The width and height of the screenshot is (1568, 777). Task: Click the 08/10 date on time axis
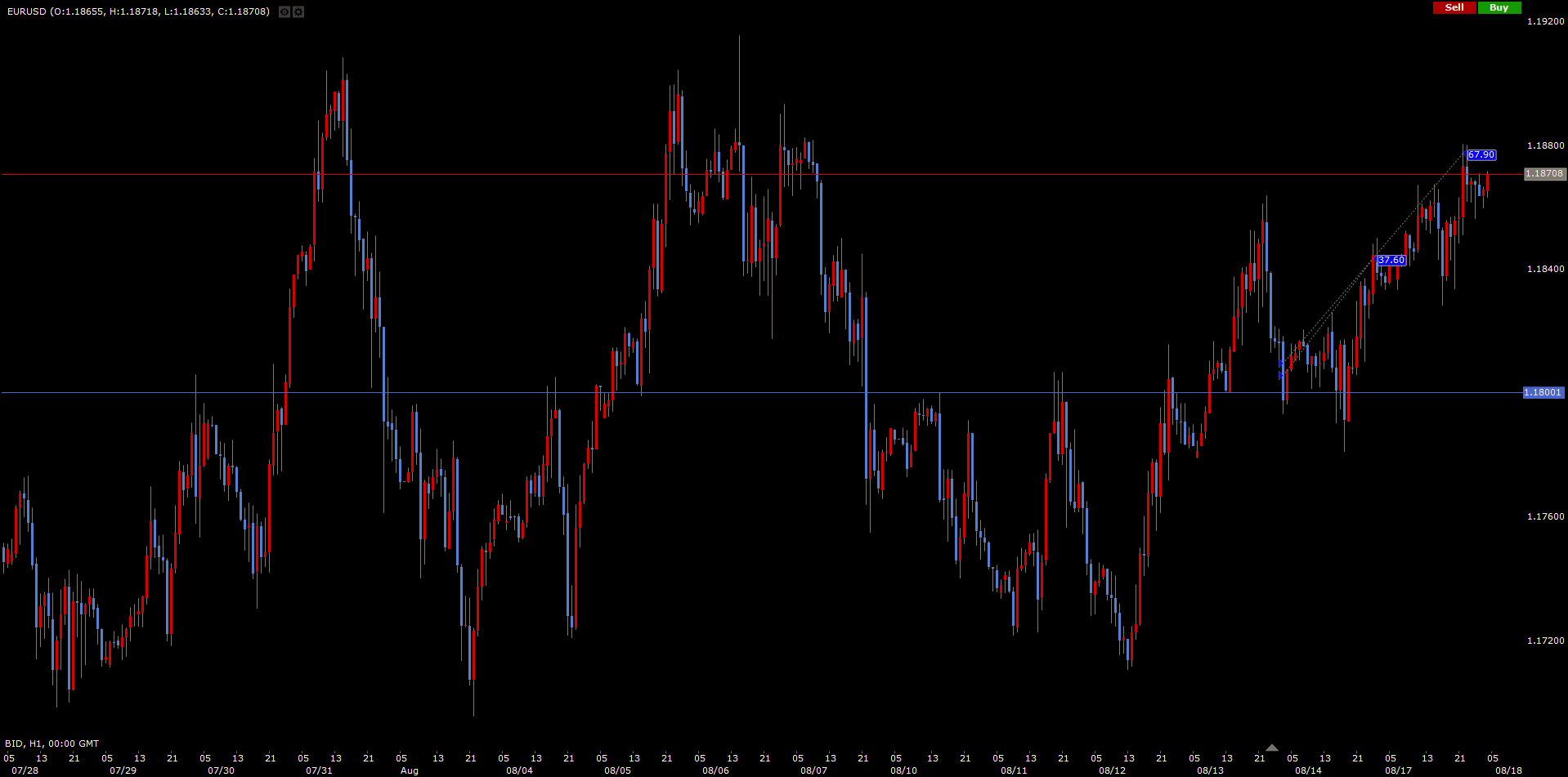[x=903, y=770]
